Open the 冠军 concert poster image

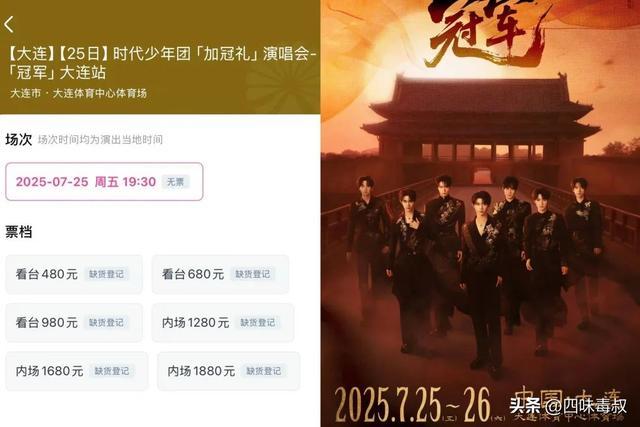[x=480, y=214]
